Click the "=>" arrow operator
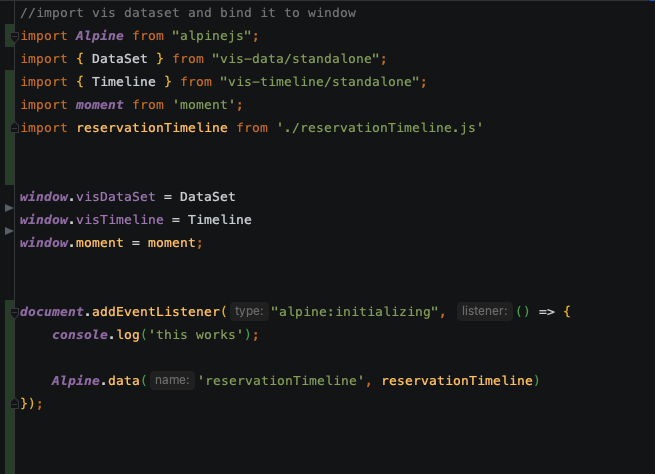The image size is (655, 474). coord(546,312)
